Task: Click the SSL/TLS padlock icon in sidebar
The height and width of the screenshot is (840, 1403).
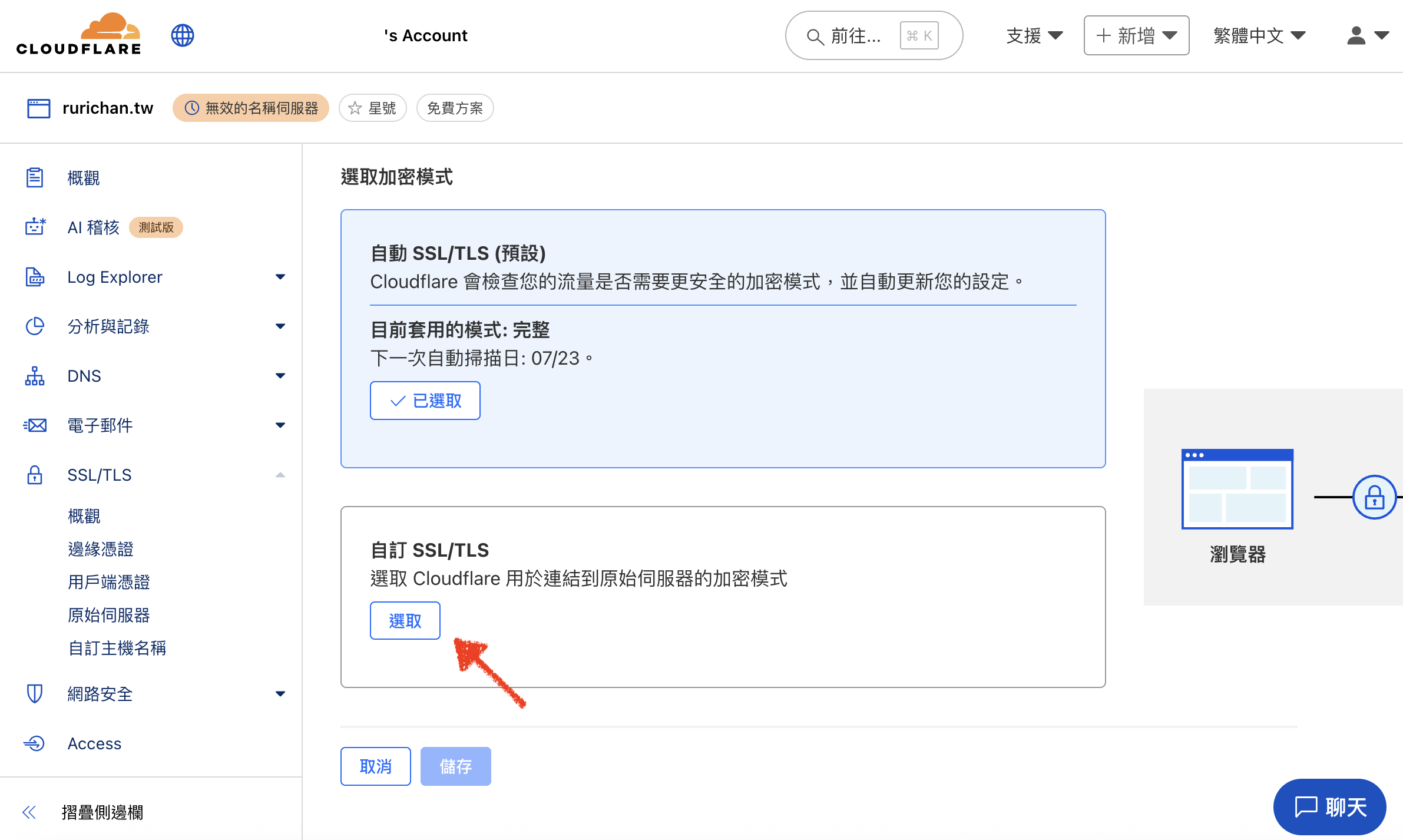Action: click(x=35, y=475)
